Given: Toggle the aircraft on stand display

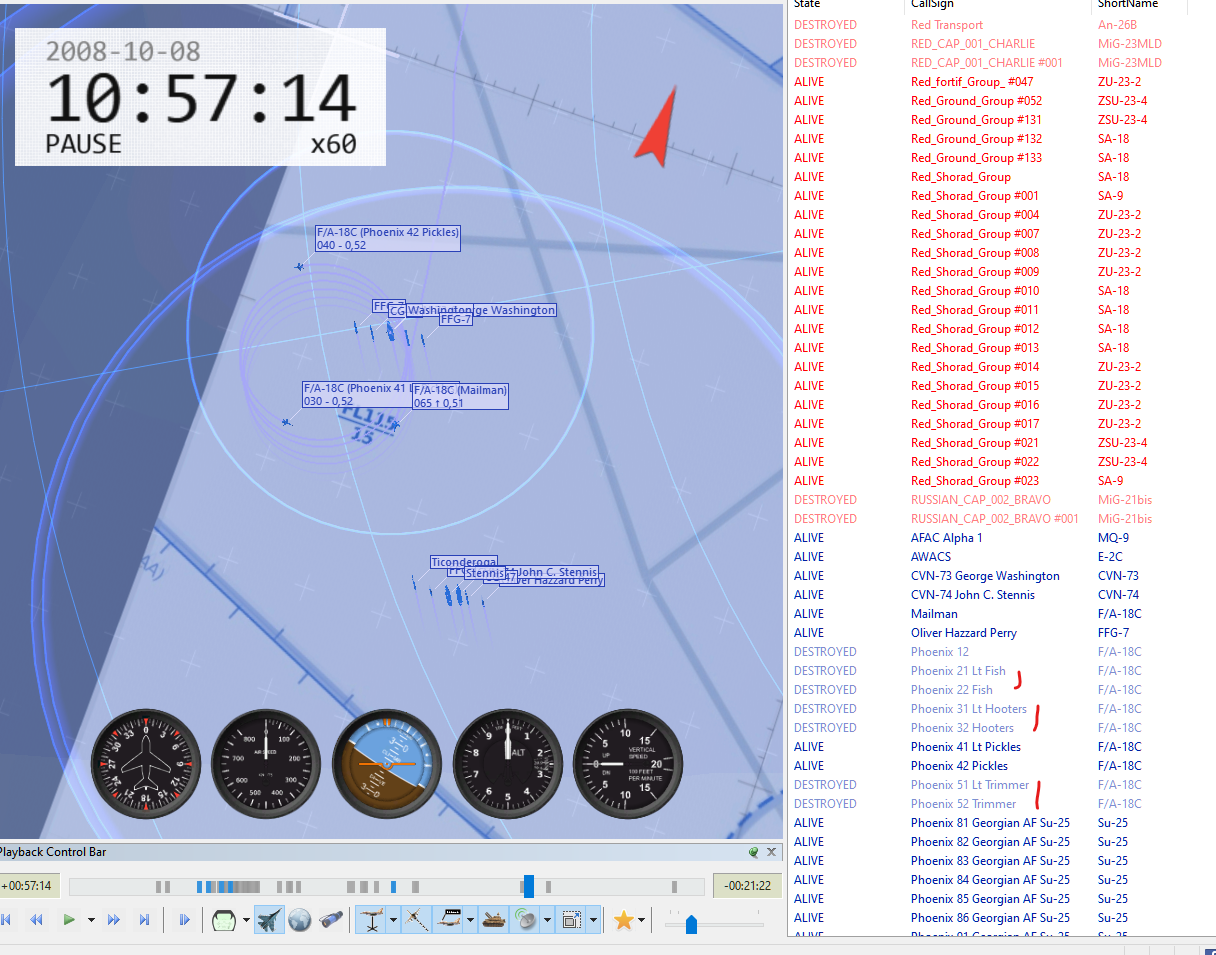Looking at the screenshot, I should tap(372, 920).
